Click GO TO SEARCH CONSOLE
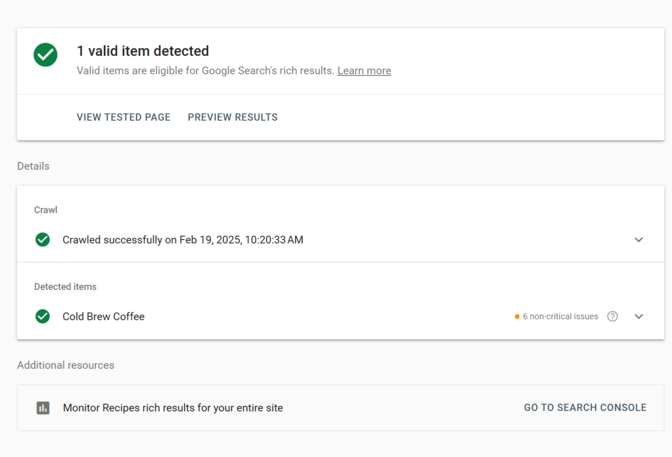The image size is (672, 457). pos(585,408)
